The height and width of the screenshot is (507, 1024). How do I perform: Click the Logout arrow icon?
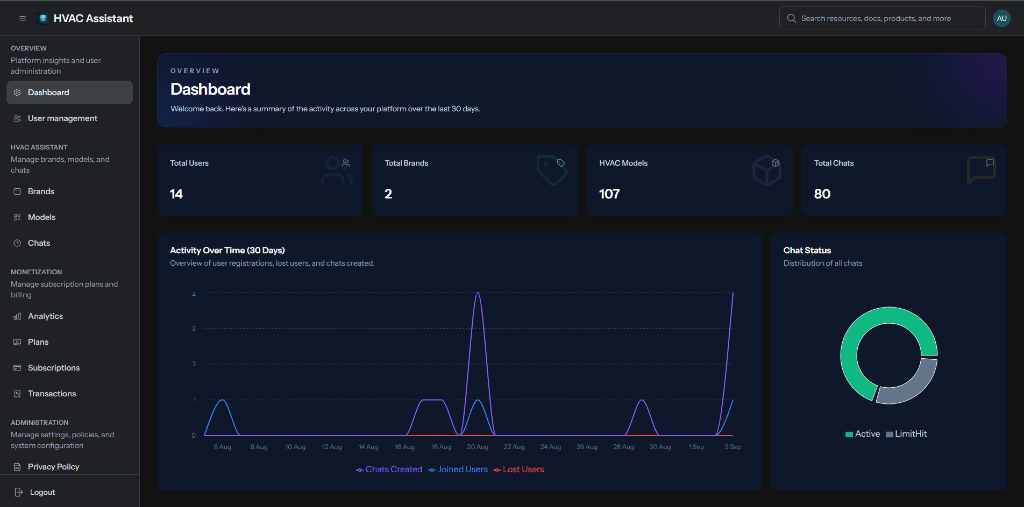18,492
